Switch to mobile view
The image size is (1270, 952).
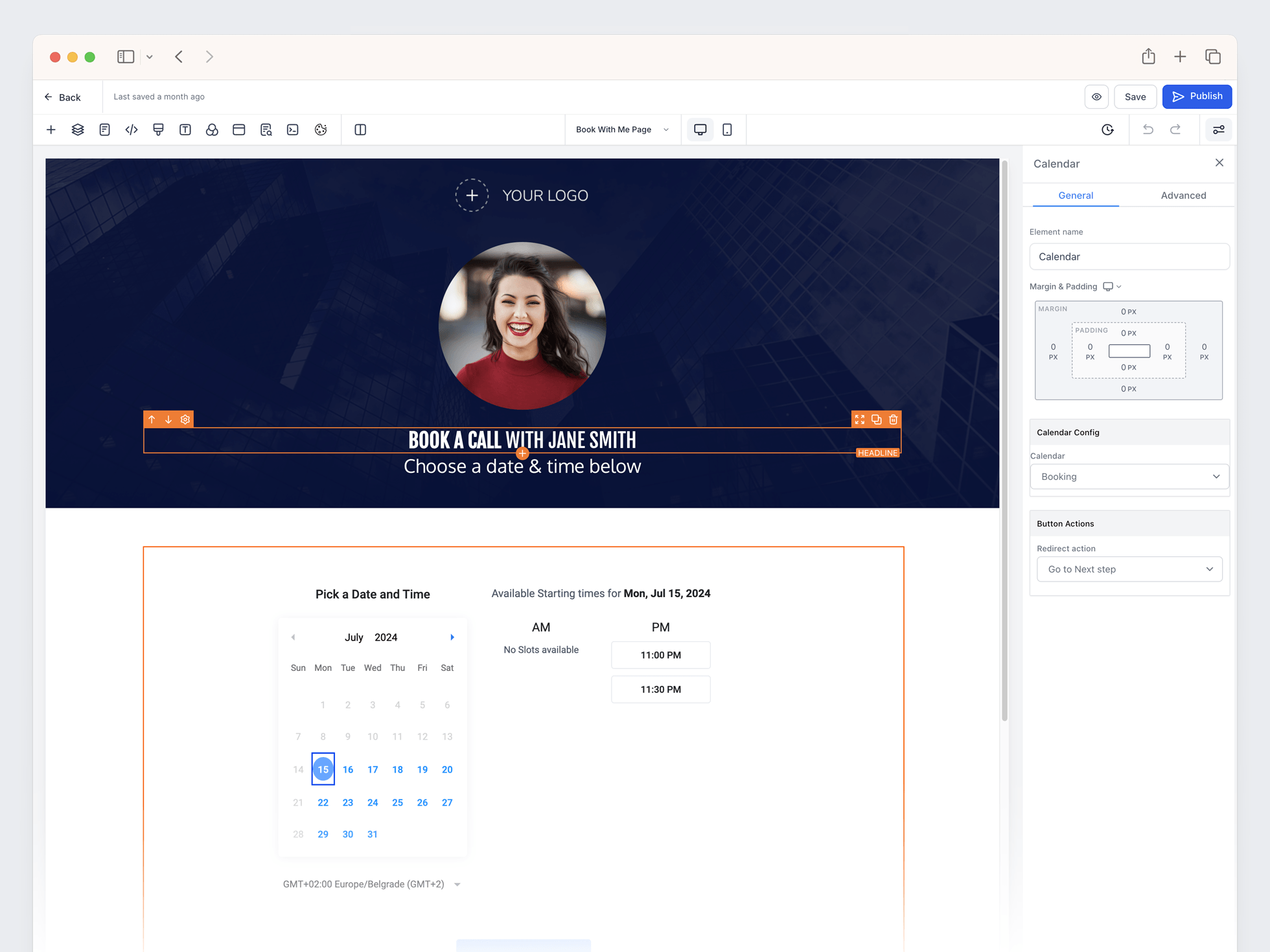click(728, 130)
